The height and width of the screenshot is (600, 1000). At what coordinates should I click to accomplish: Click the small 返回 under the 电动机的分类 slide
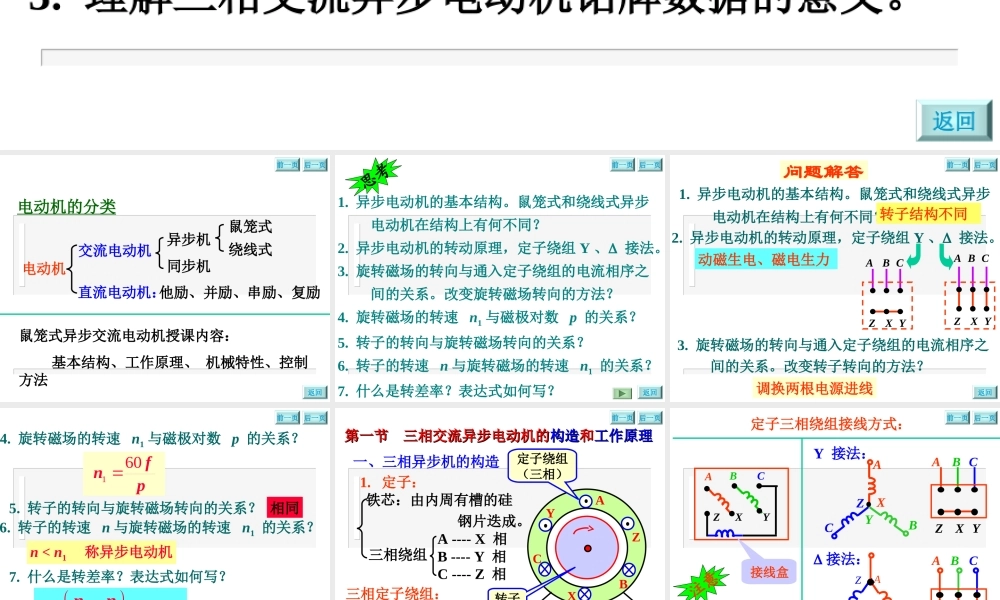[316, 392]
